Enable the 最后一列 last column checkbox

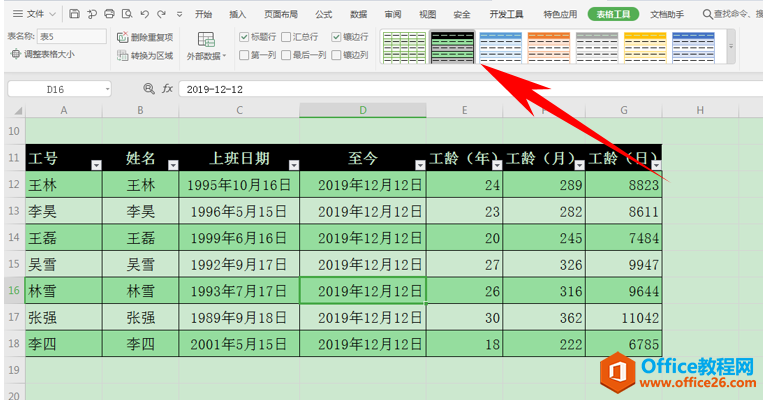click(x=287, y=55)
